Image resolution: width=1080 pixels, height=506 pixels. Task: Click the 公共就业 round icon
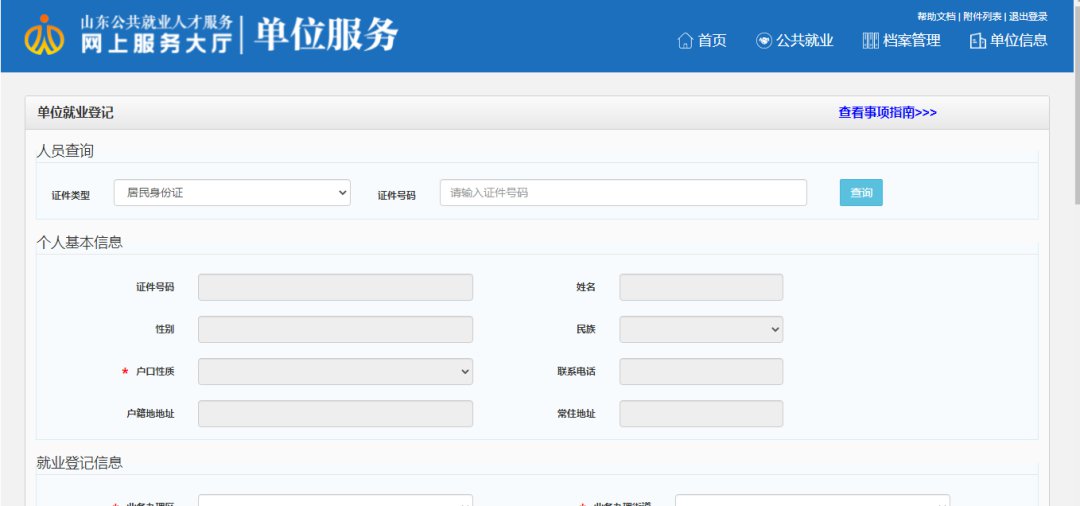click(x=764, y=41)
